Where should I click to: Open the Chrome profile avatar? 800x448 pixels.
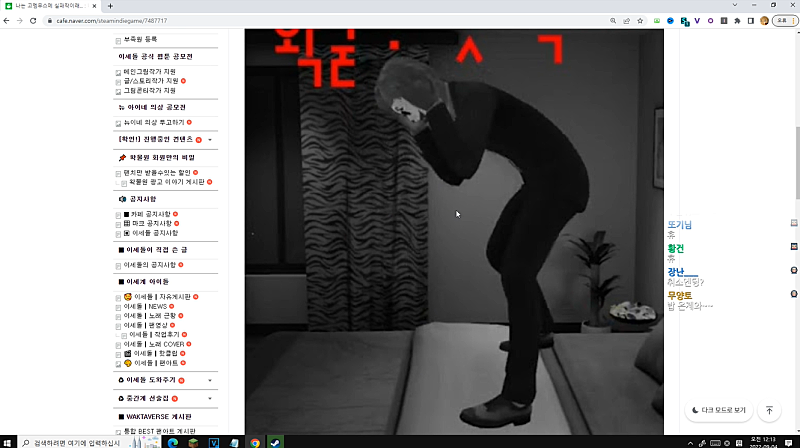764,21
